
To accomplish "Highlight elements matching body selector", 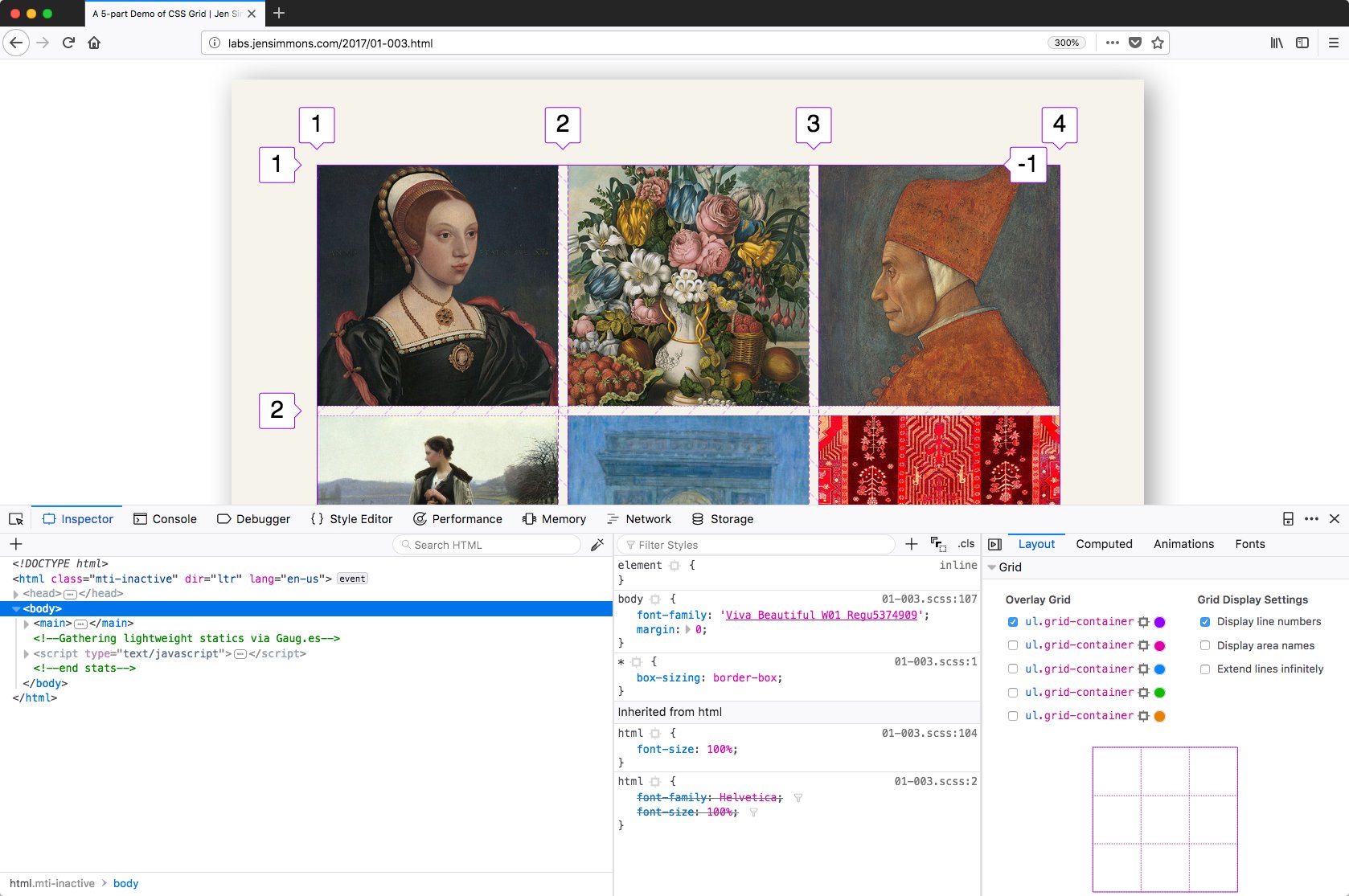I will coord(655,599).
